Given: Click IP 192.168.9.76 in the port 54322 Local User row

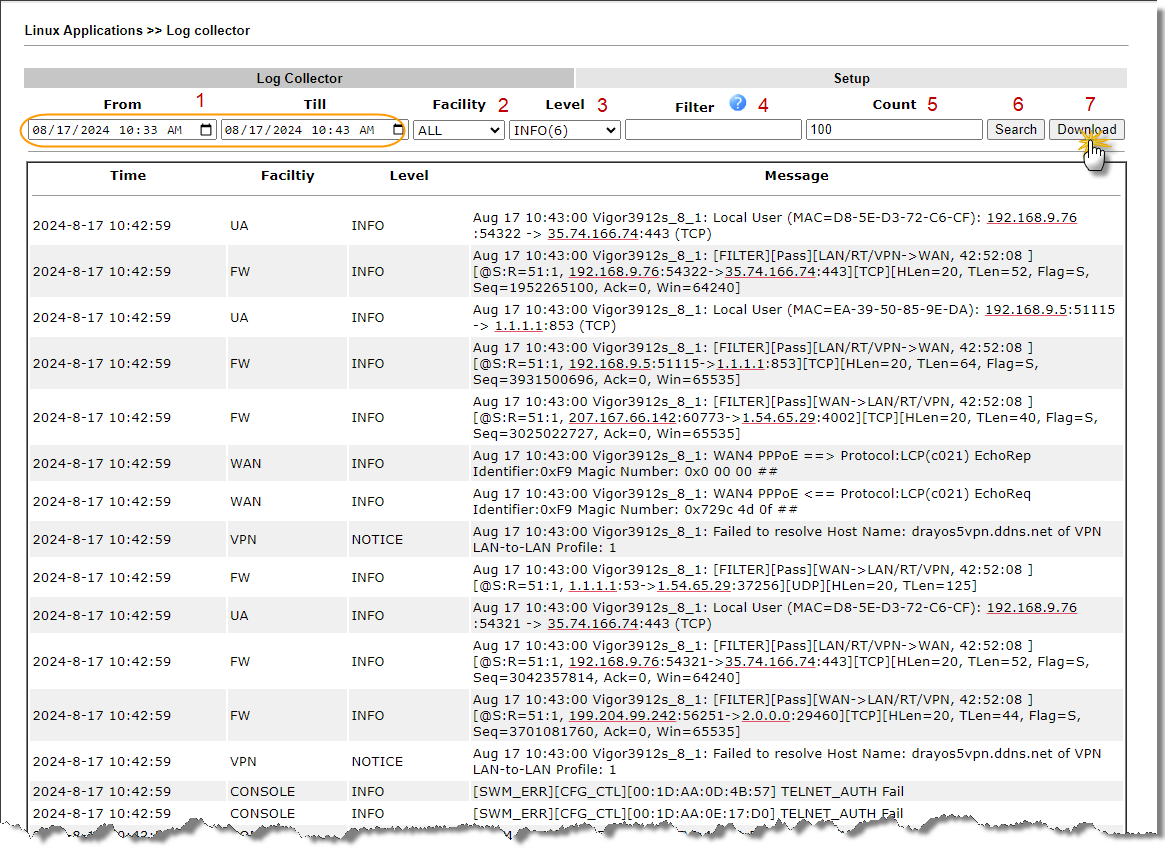Looking at the screenshot, I should (x=1031, y=218).
